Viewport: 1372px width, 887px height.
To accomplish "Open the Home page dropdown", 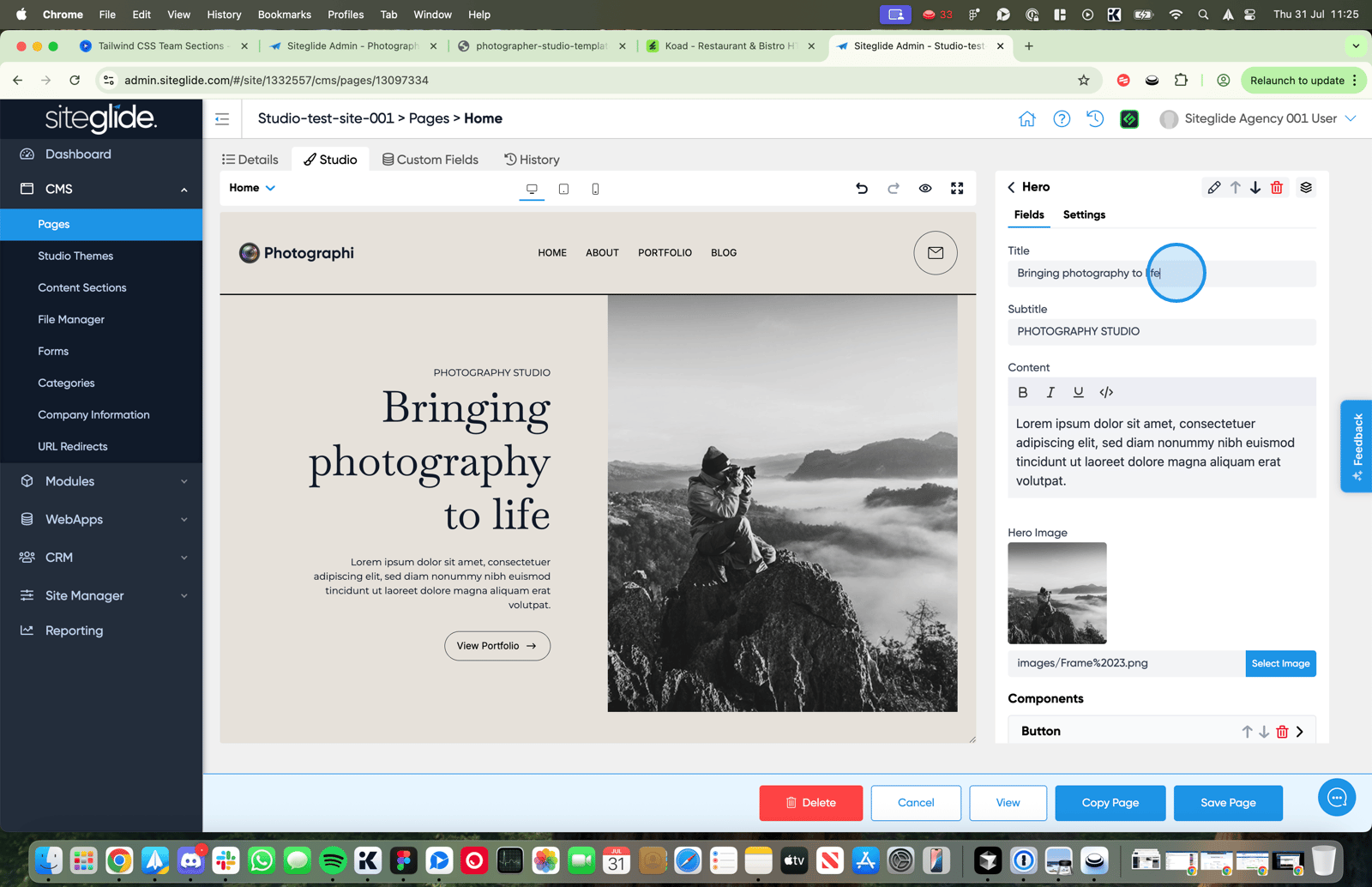I will tap(252, 188).
